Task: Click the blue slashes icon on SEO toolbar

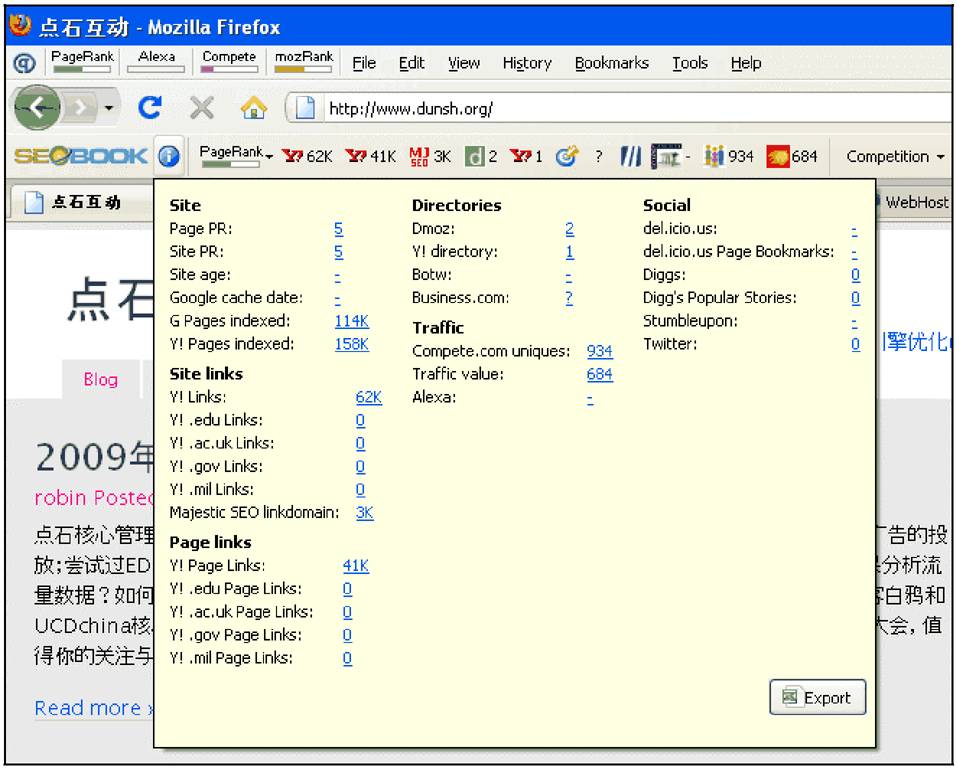Action: click(630, 156)
